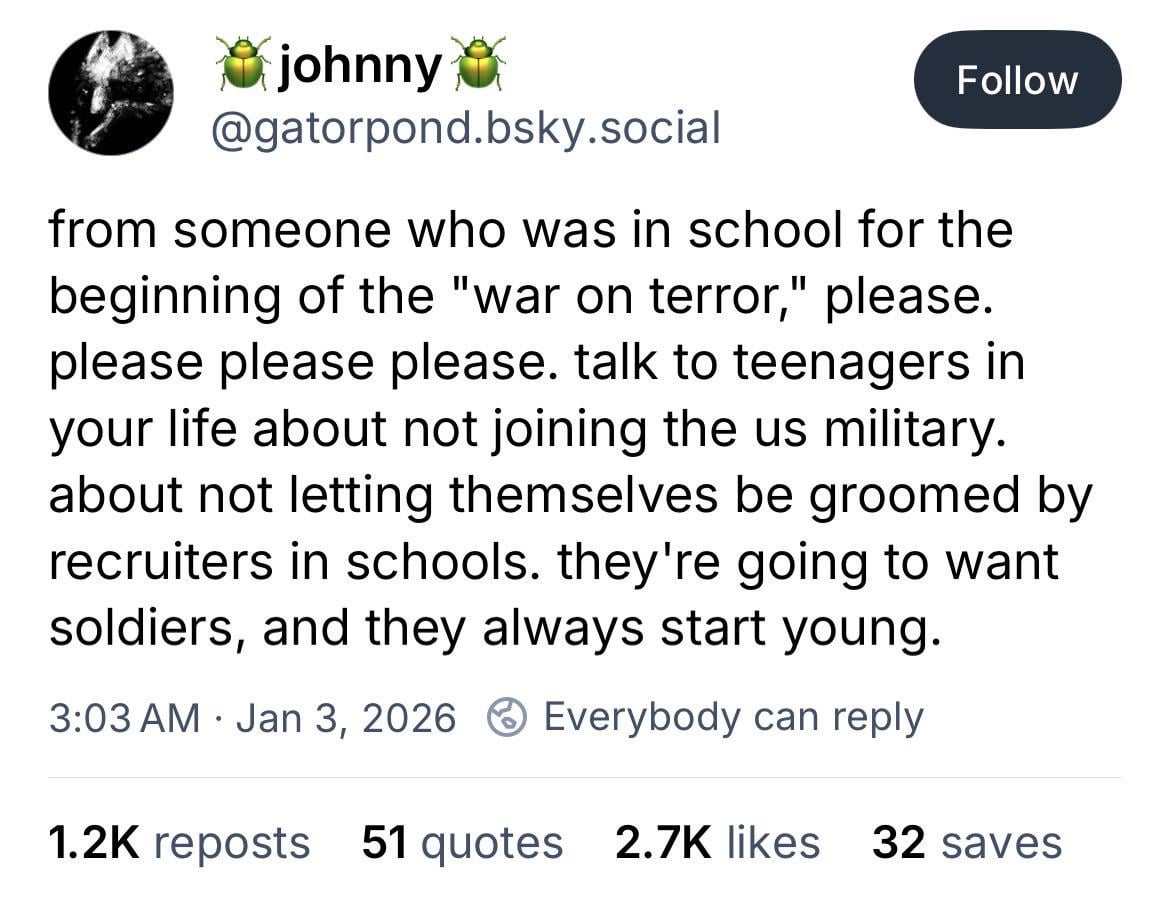Open johnny's profile avatar picture
Viewport: 1170px width, 900px height.
point(111,93)
